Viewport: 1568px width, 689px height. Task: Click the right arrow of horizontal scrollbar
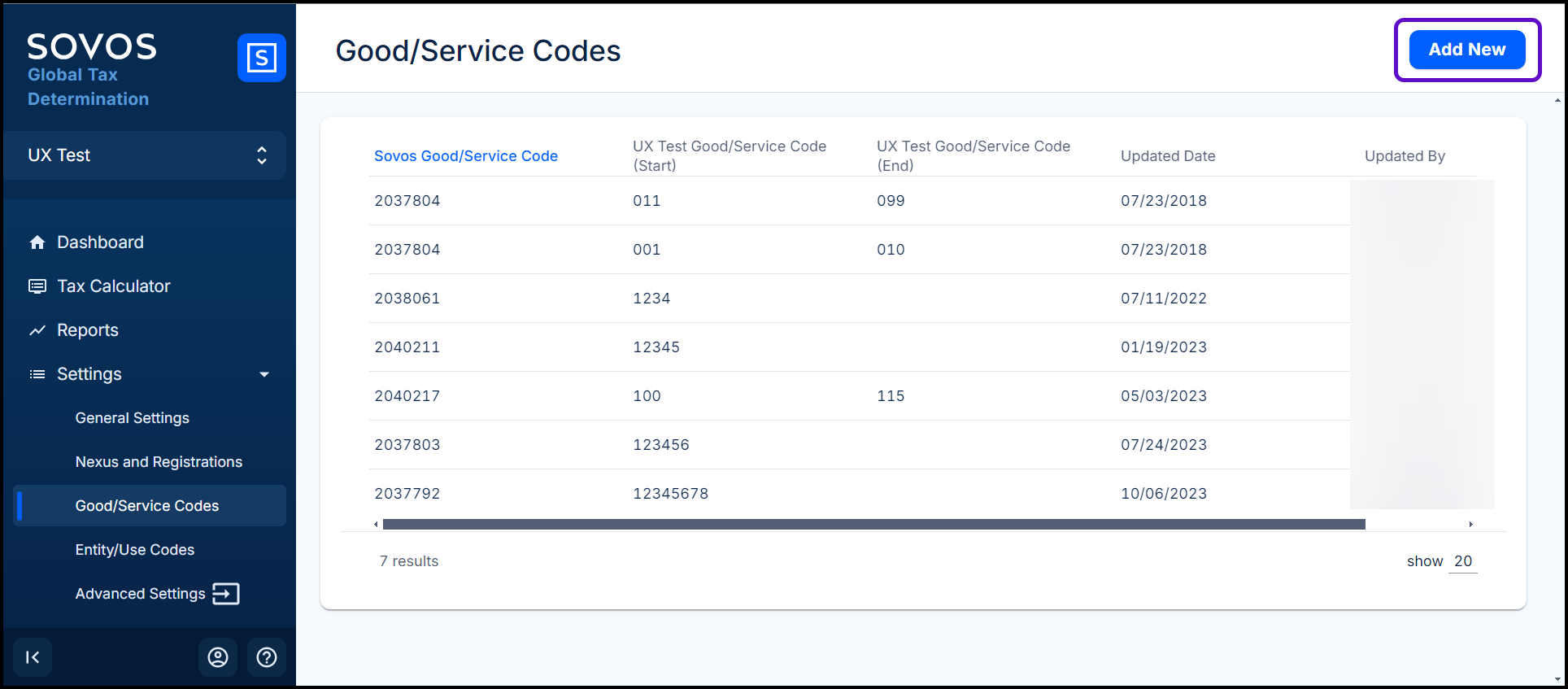(x=1470, y=525)
